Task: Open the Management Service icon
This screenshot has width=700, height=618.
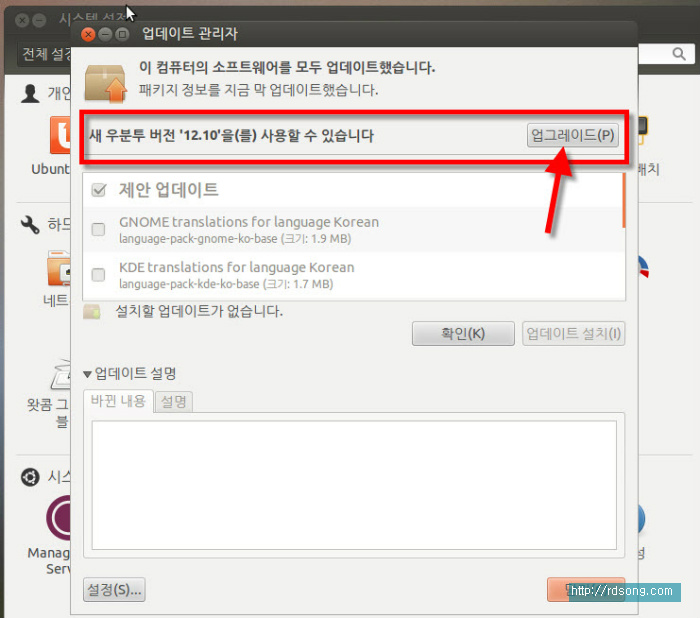Action: 62,516
